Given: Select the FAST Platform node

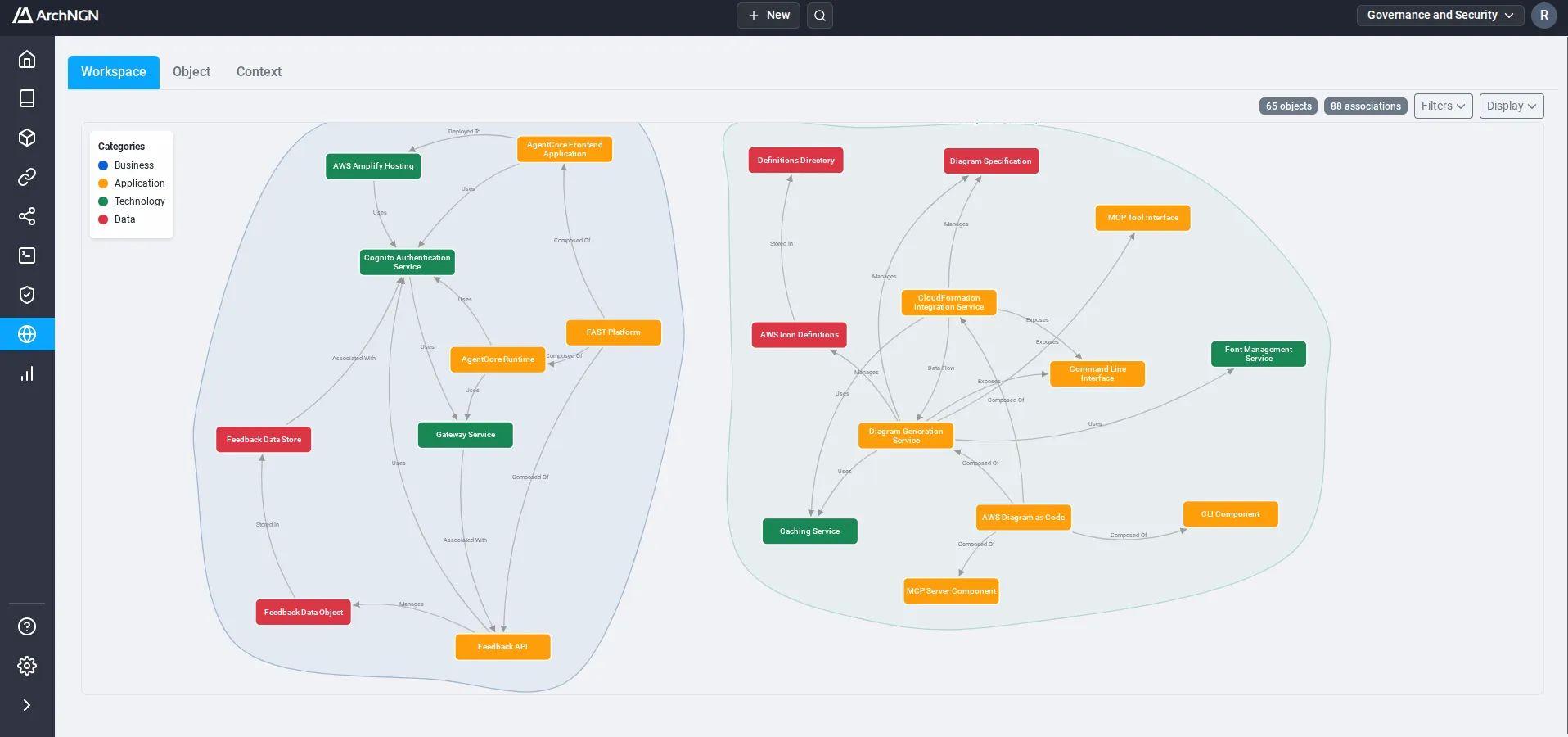Looking at the screenshot, I should coord(614,332).
